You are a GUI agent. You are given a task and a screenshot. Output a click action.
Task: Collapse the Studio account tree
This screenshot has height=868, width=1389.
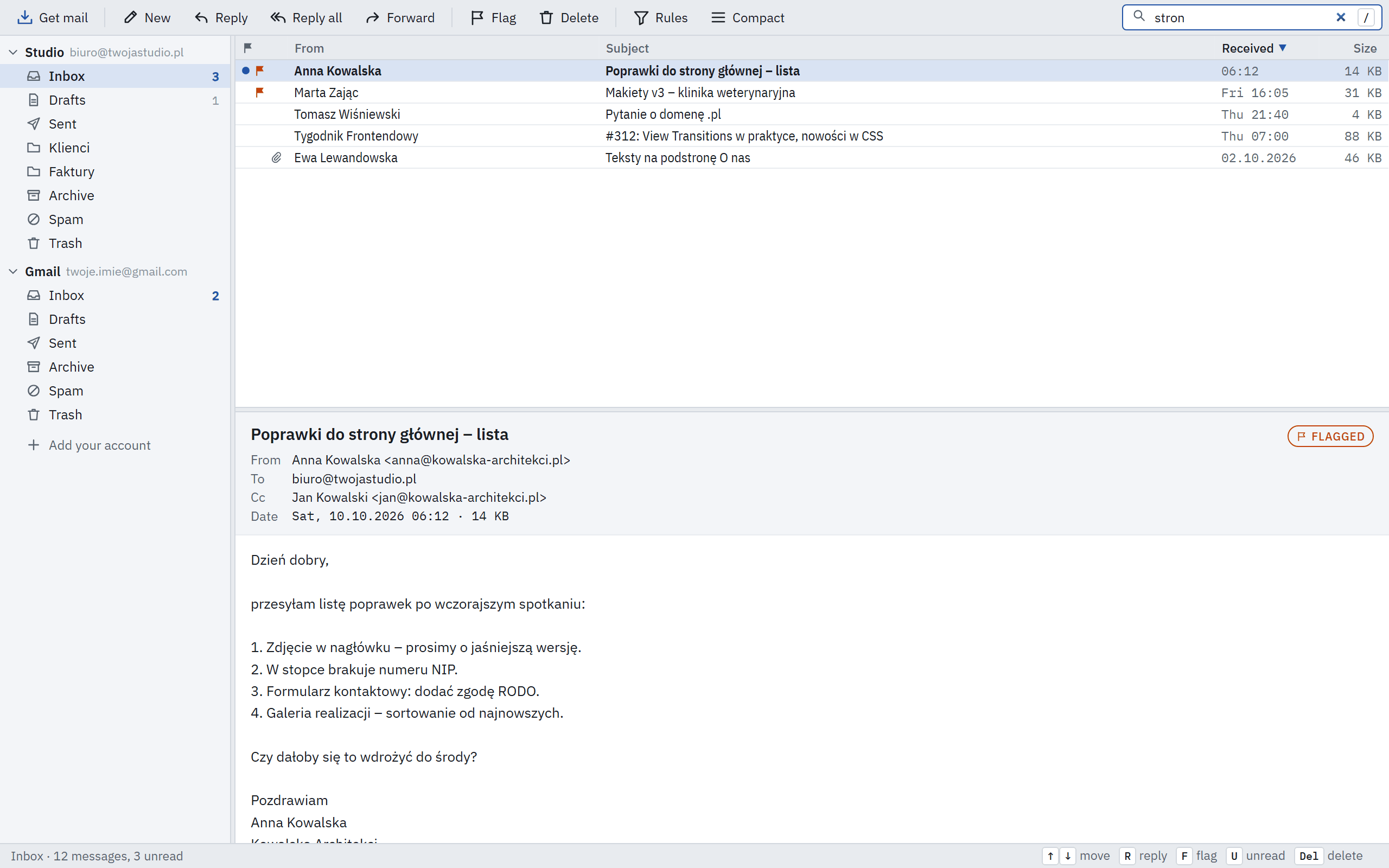coord(13,52)
